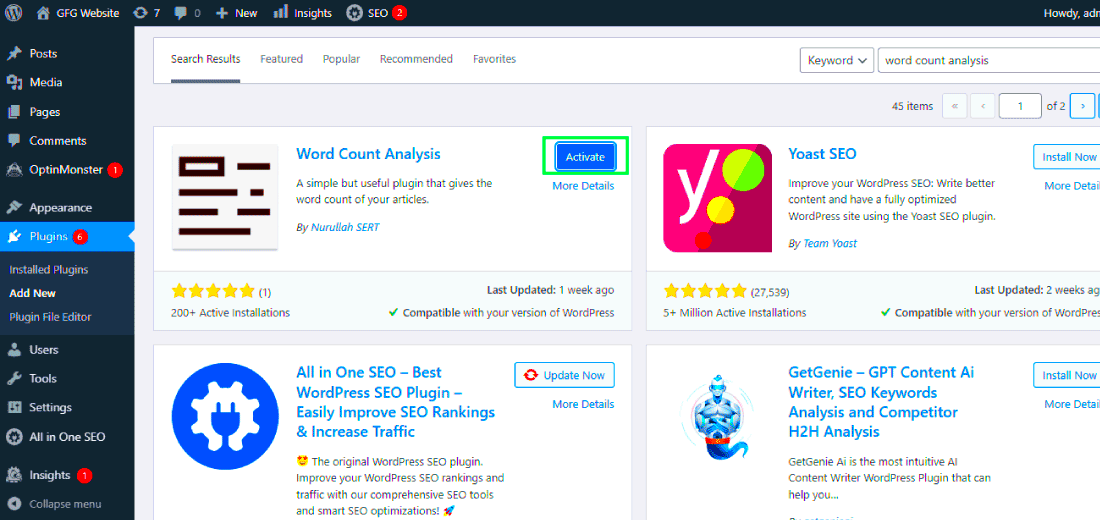1100x520 pixels.
Task: Open the updates icon showing 7
Action: pyautogui.click(x=147, y=13)
